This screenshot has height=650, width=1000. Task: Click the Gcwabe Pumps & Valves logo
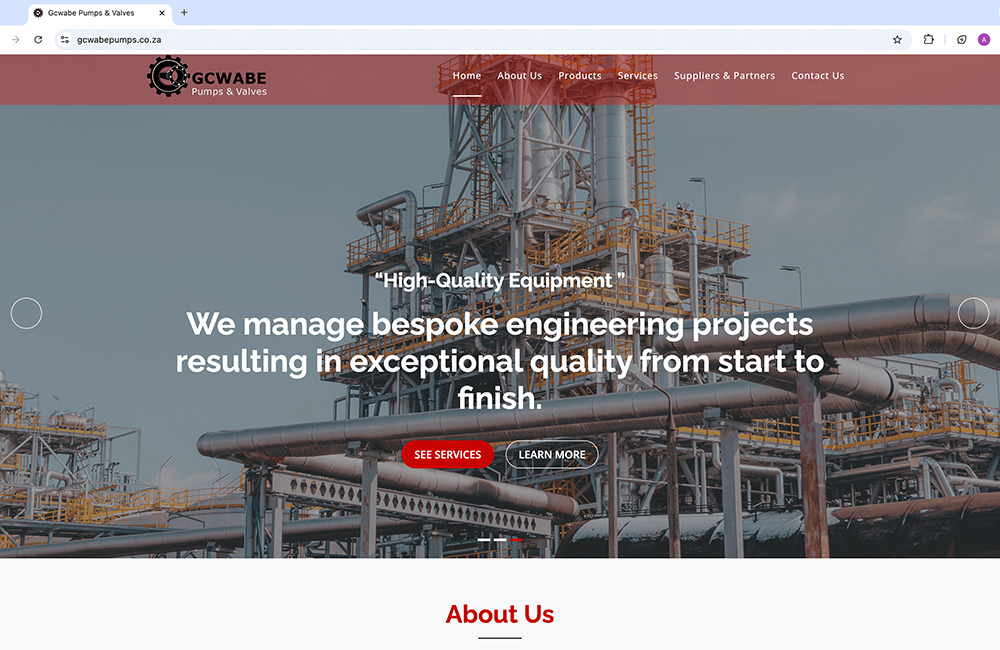click(x=207, y=77)
